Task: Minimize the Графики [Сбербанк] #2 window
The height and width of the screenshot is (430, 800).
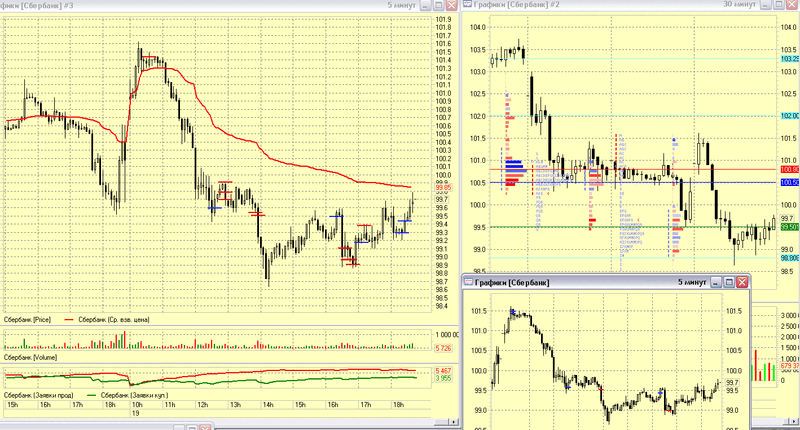Action: pos(766,5)
